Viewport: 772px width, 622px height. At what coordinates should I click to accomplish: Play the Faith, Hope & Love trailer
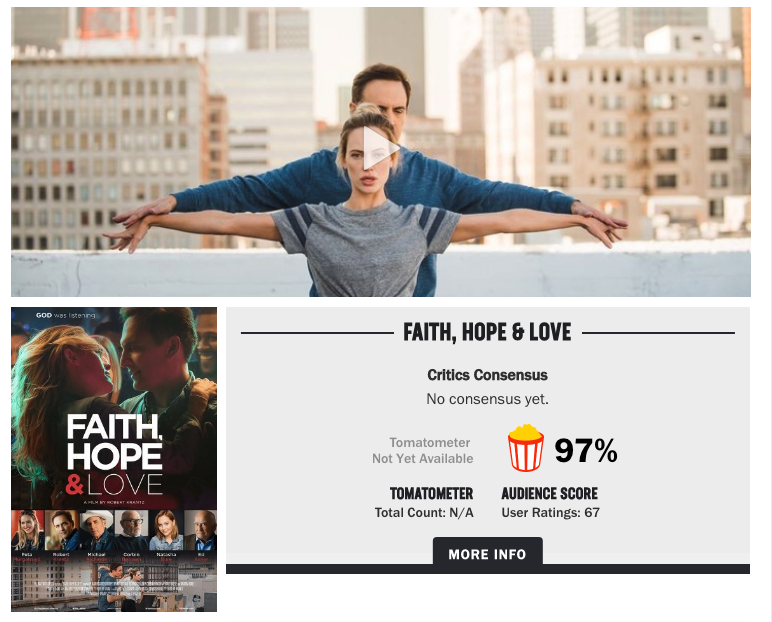tap(381, 148)
